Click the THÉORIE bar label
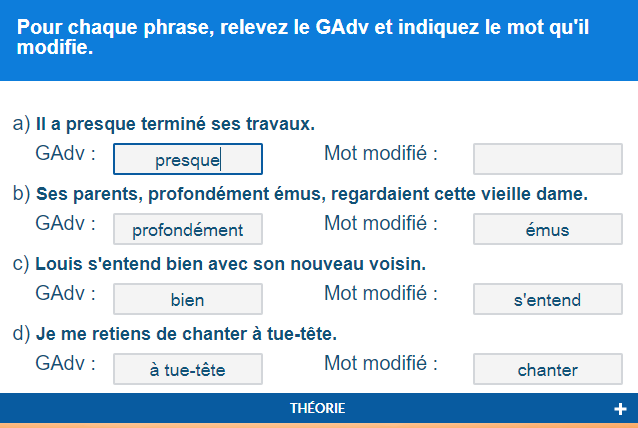This screenshot has height=428, width=638. point(318,409)
